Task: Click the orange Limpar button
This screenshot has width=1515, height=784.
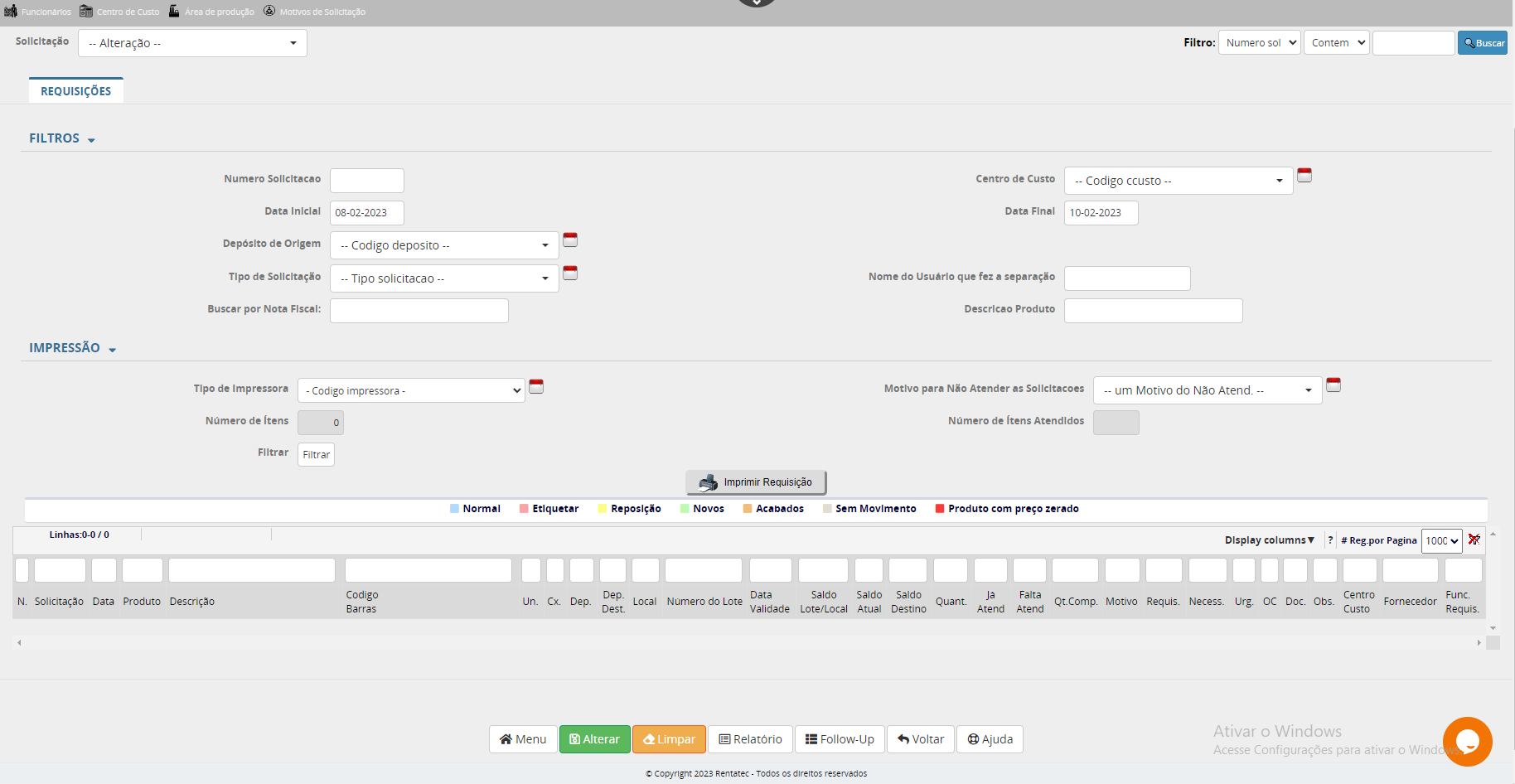Action: 669,739
